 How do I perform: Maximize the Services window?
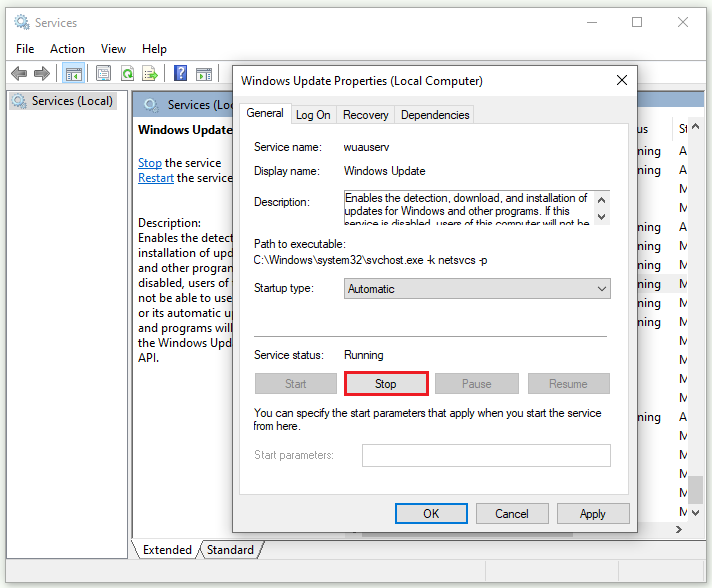point(637,22)
